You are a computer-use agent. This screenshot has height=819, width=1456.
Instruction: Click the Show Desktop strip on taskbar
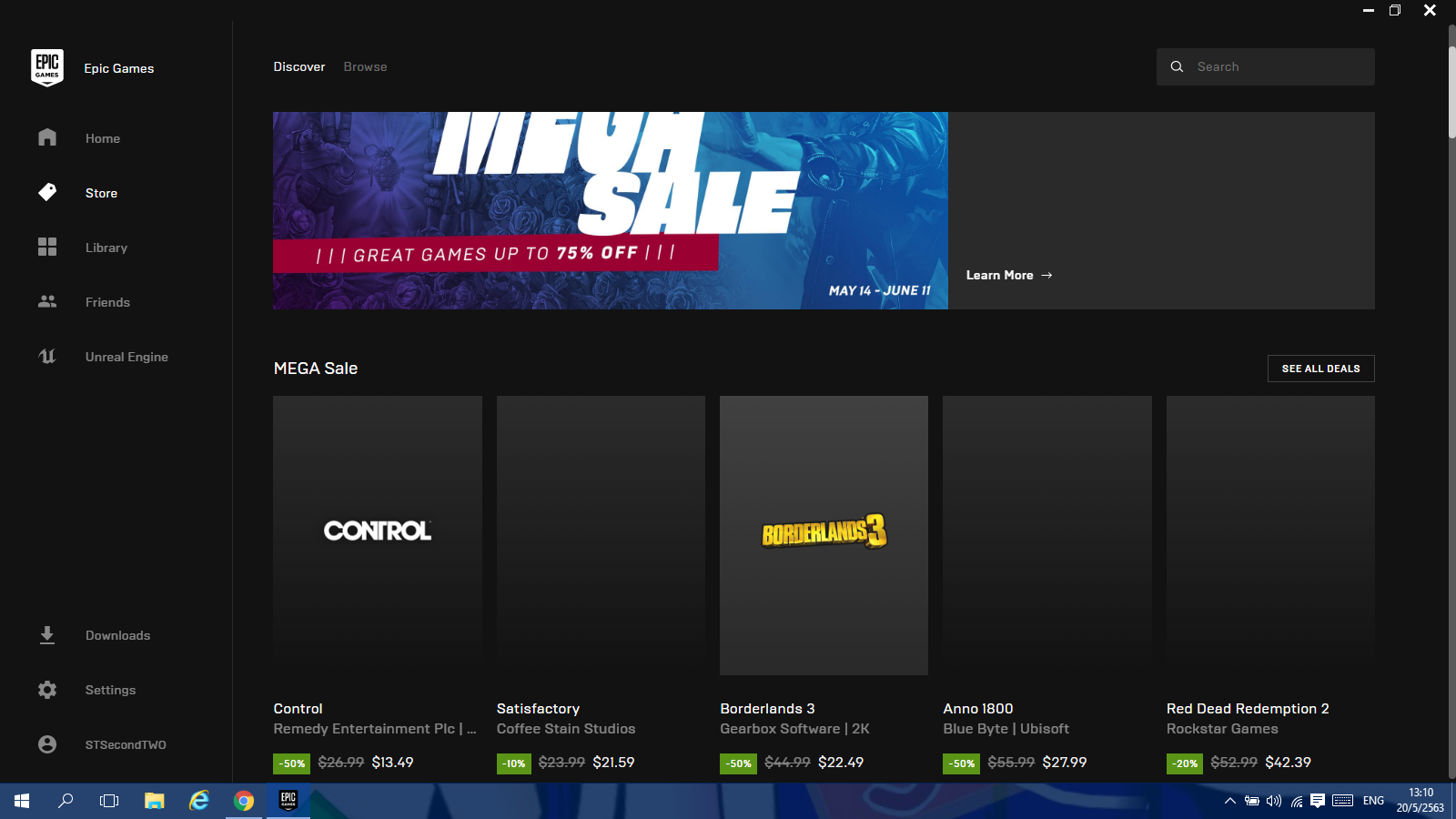[1453, 801]
